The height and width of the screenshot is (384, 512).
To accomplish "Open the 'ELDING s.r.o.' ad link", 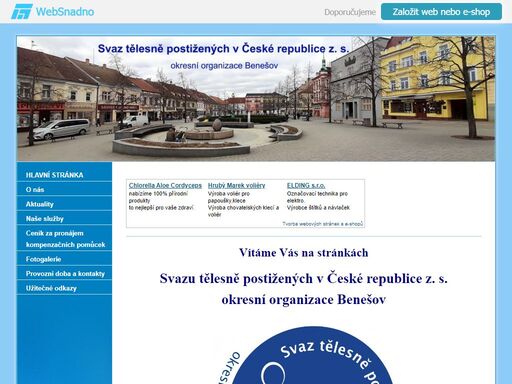I will pos(306,185).
